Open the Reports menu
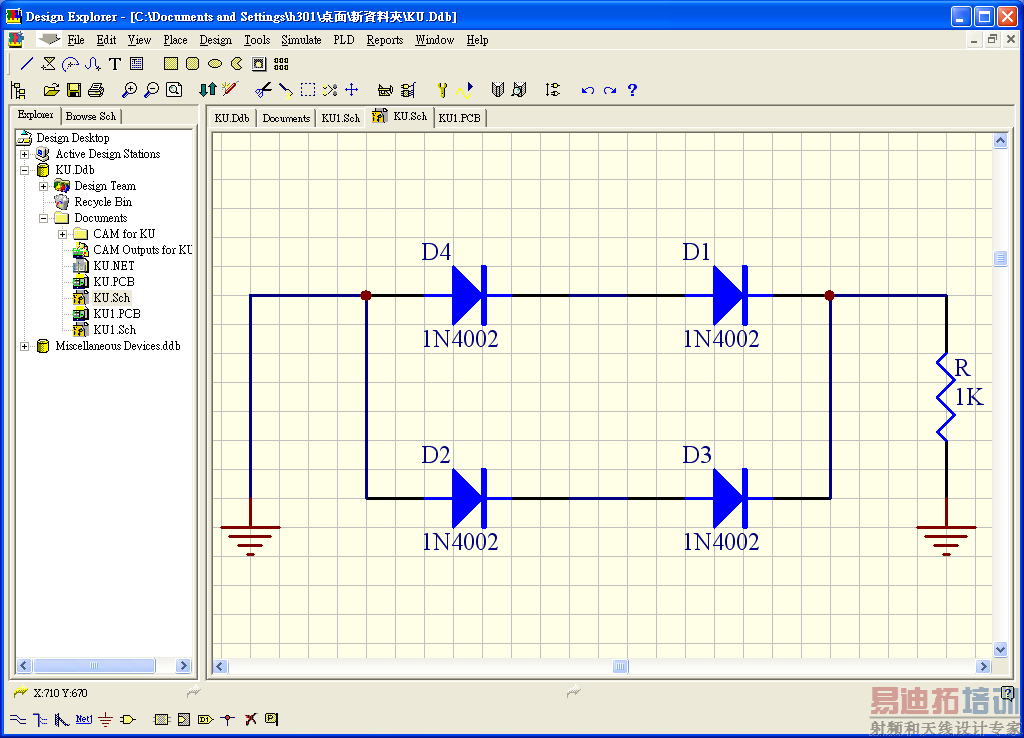 (x=385, y=40)
